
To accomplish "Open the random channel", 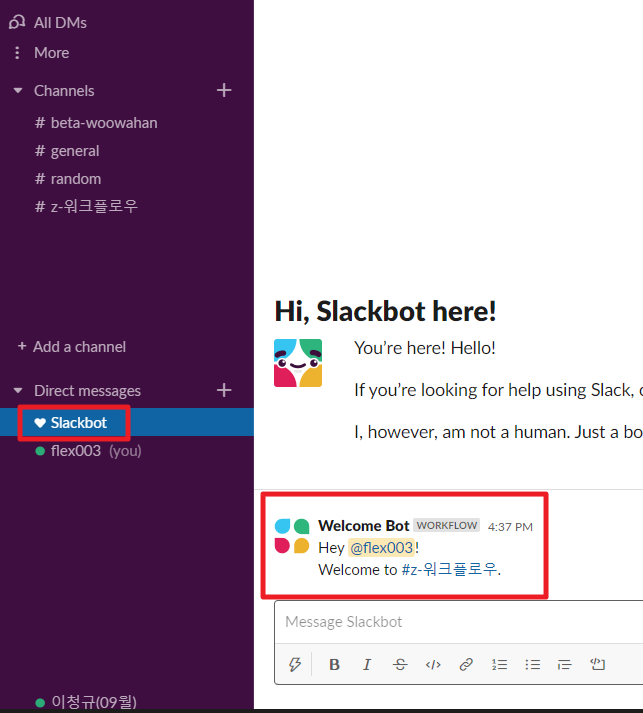I will click(68, 179).
